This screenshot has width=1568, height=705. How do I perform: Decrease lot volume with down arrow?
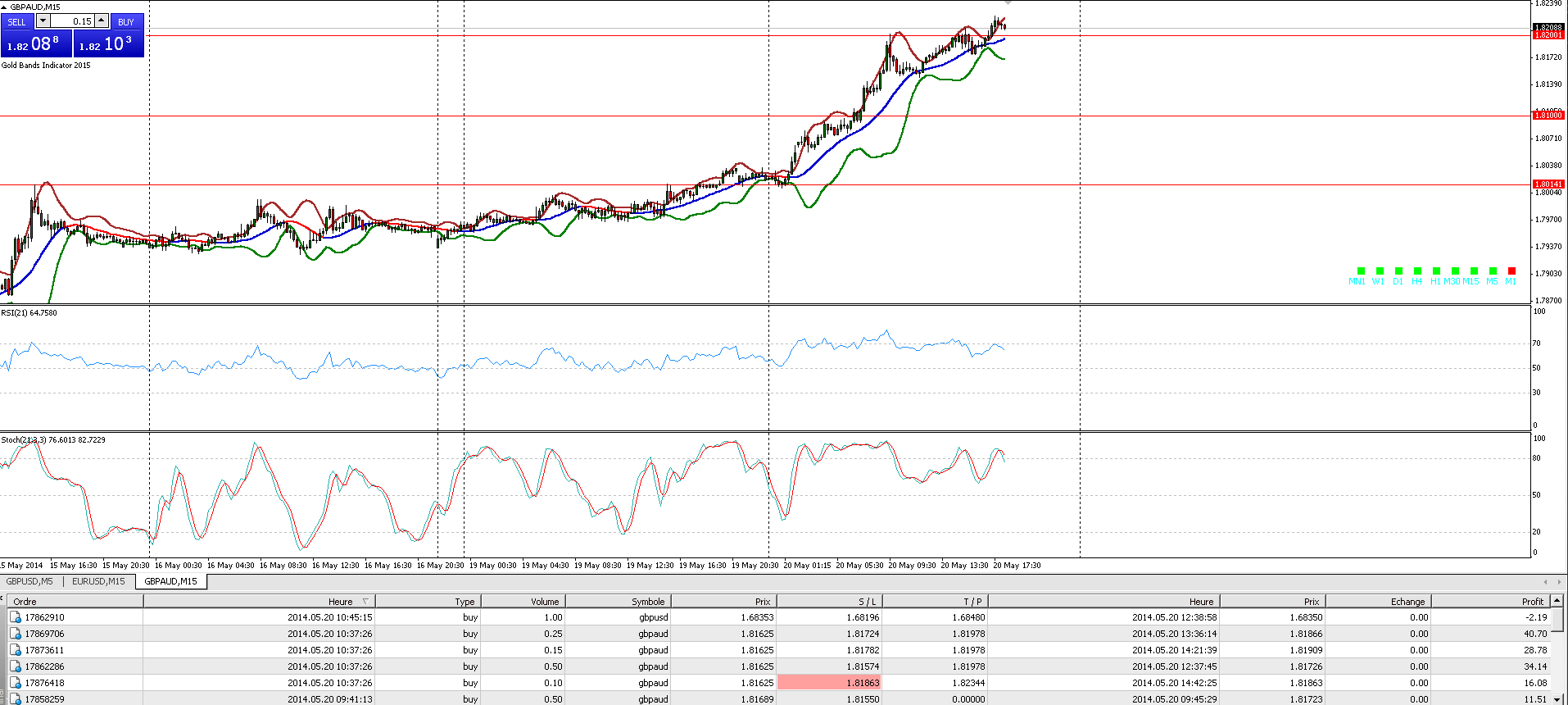(x=43, y=20)
